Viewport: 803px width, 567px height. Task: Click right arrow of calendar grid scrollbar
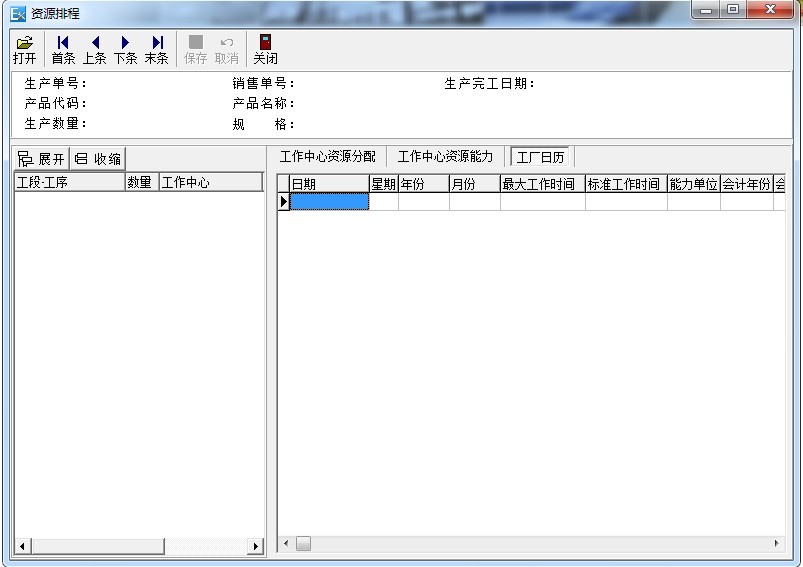[x=777, y=543]
